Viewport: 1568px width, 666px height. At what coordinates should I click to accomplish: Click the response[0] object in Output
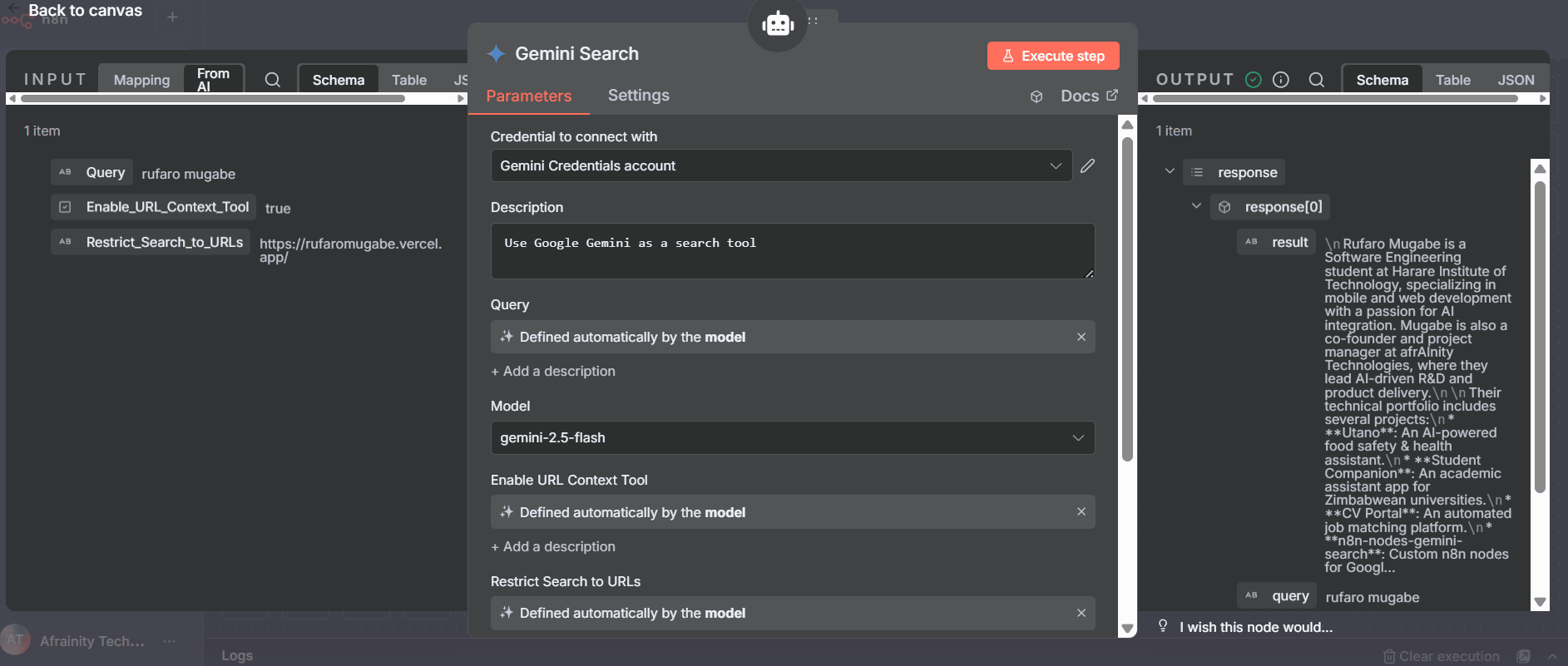tap(1269, 206)
